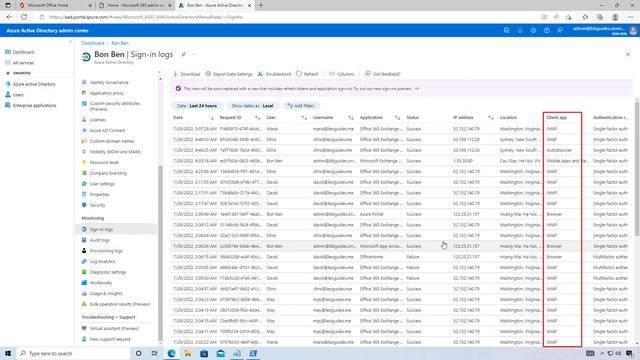Viewport: 640px width, 360px height.
Task: Open Enterprise applications from favorites
Action: 34,105
